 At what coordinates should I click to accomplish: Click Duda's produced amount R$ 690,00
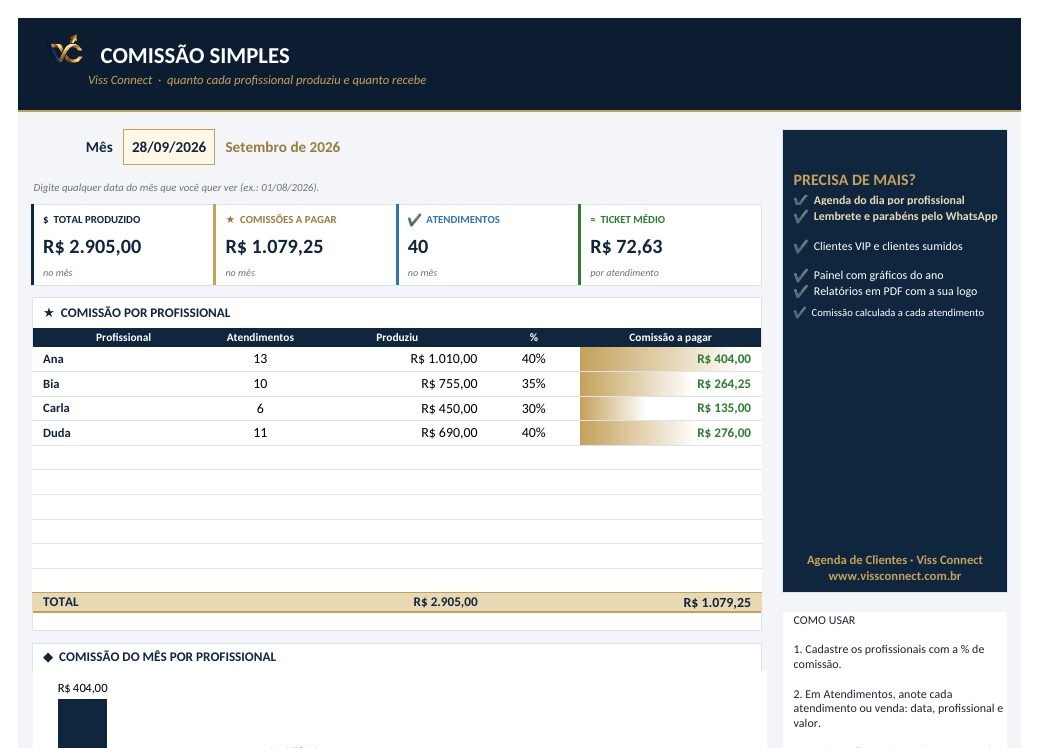coord(449,433)
